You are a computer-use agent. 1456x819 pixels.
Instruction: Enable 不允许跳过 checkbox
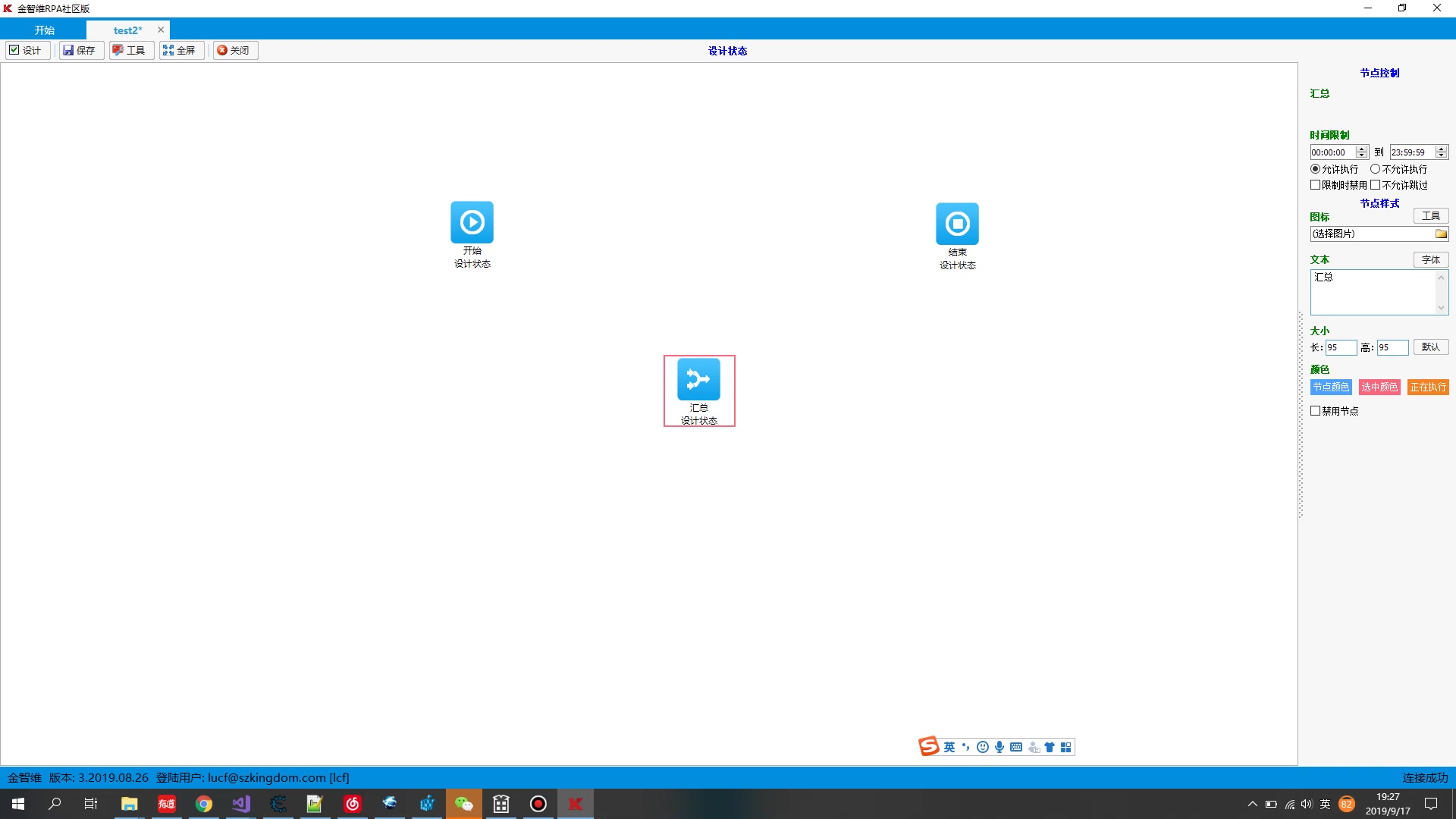tap(1398, 185)
